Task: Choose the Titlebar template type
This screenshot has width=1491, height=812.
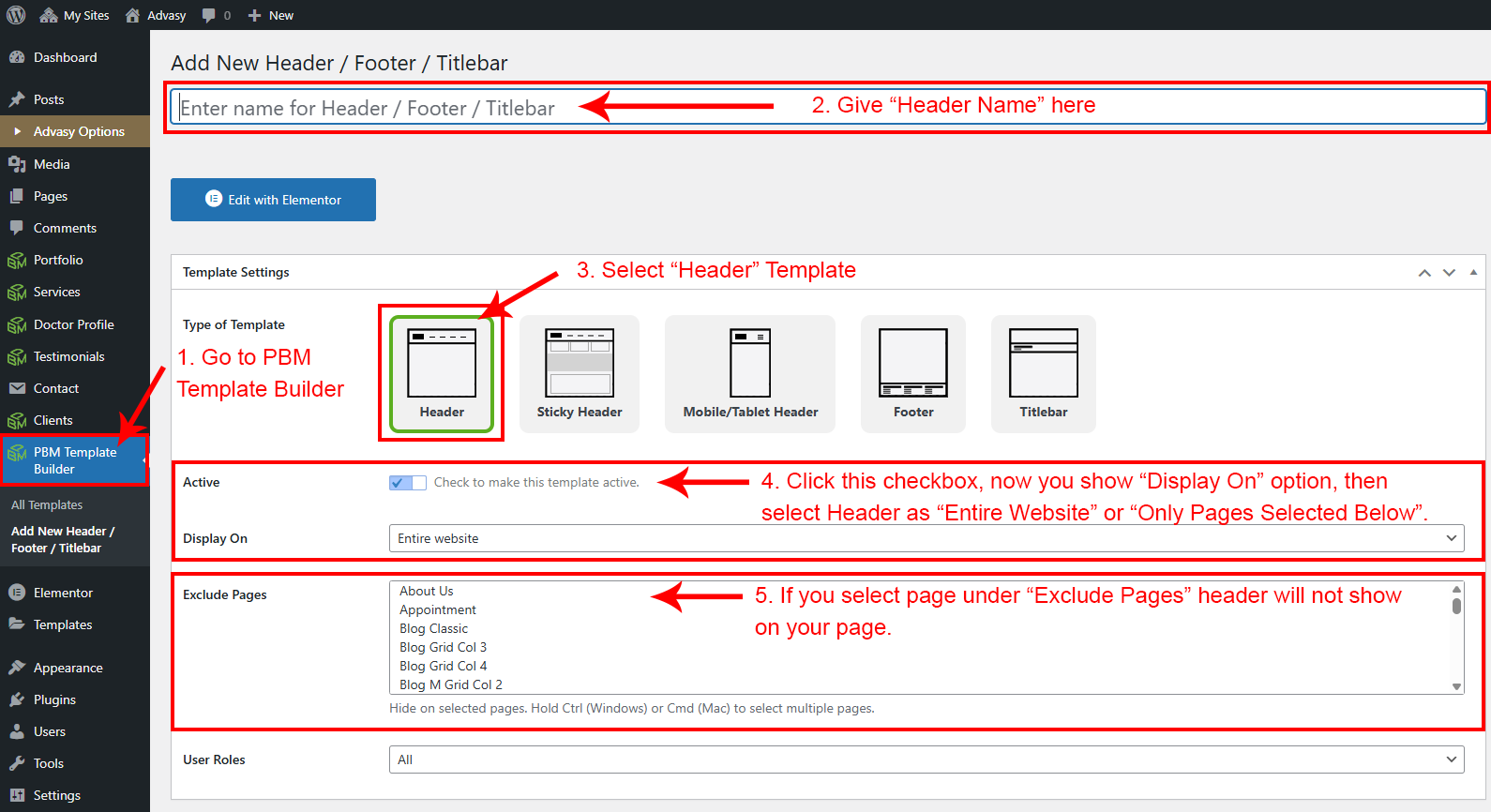Action: [x=1043, y=372]
